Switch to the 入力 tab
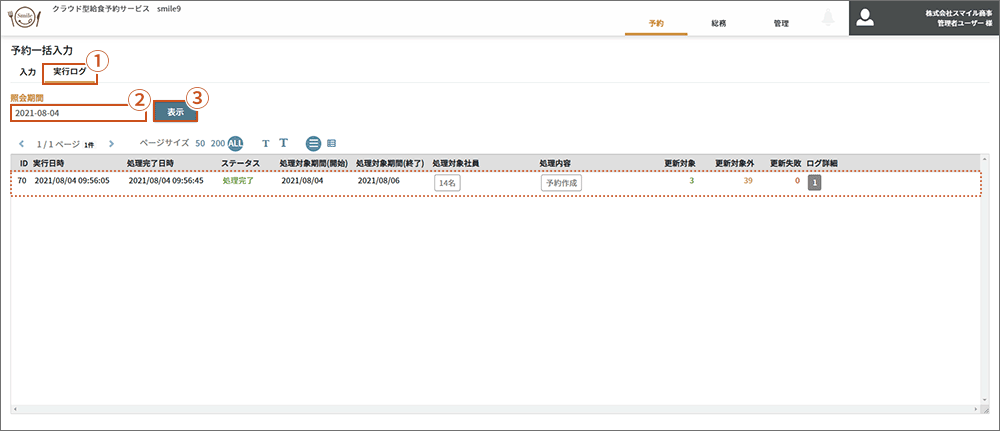The image size is (1000, 431). [x=27, y=72]
